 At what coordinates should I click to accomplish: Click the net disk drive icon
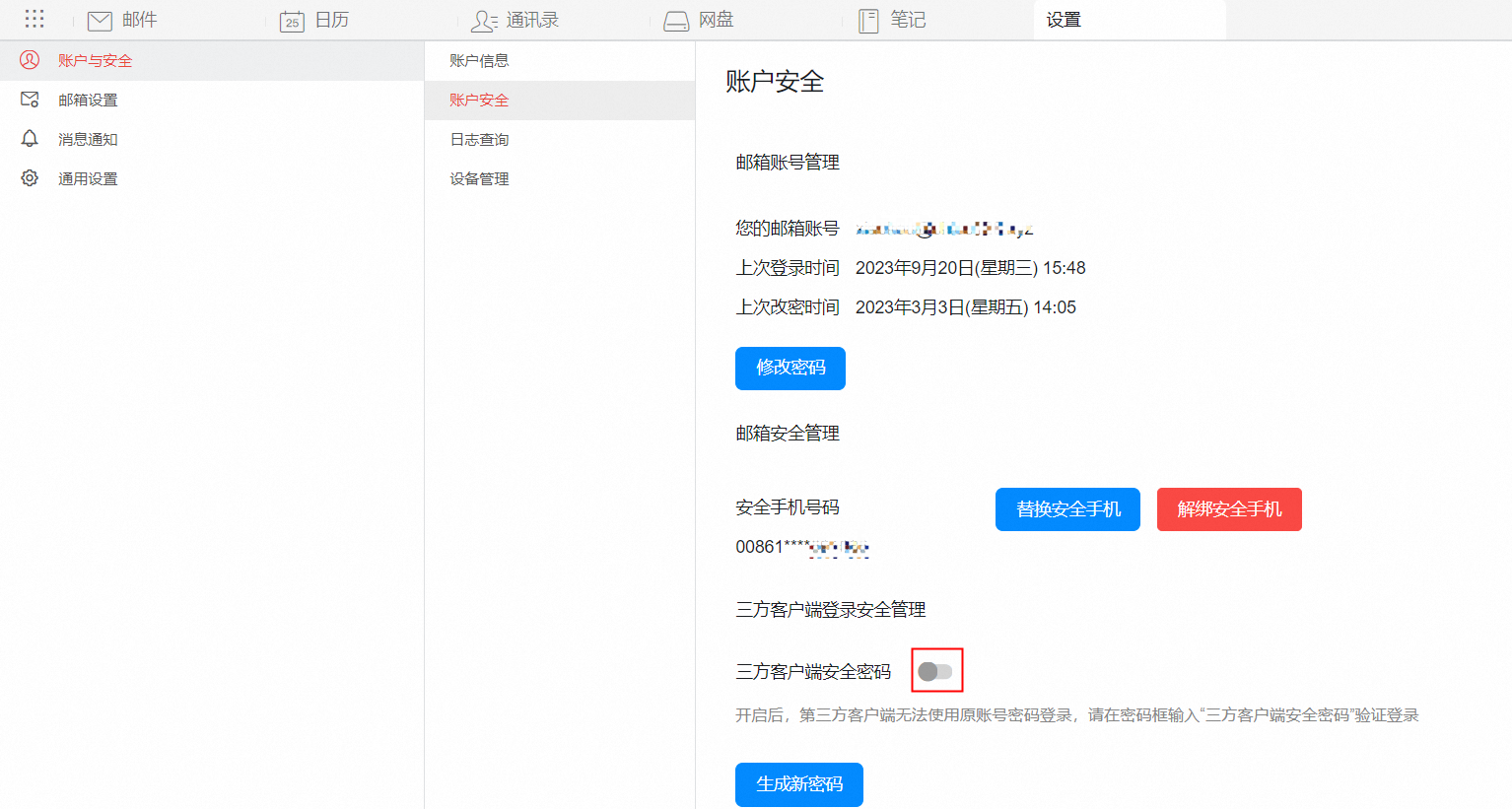click(x=676, y=21)
